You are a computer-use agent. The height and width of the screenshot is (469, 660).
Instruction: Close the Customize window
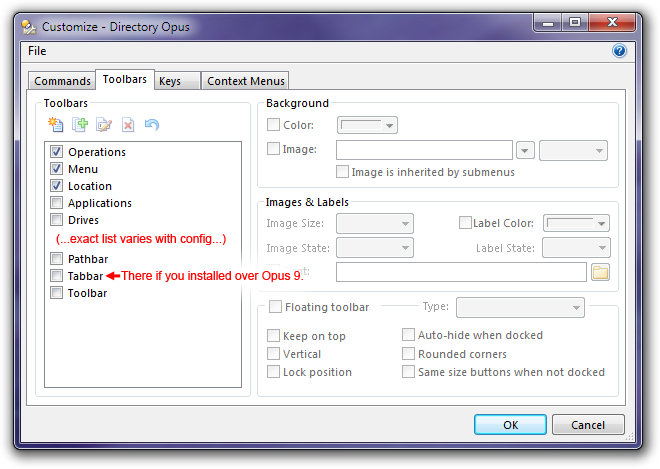612,22
